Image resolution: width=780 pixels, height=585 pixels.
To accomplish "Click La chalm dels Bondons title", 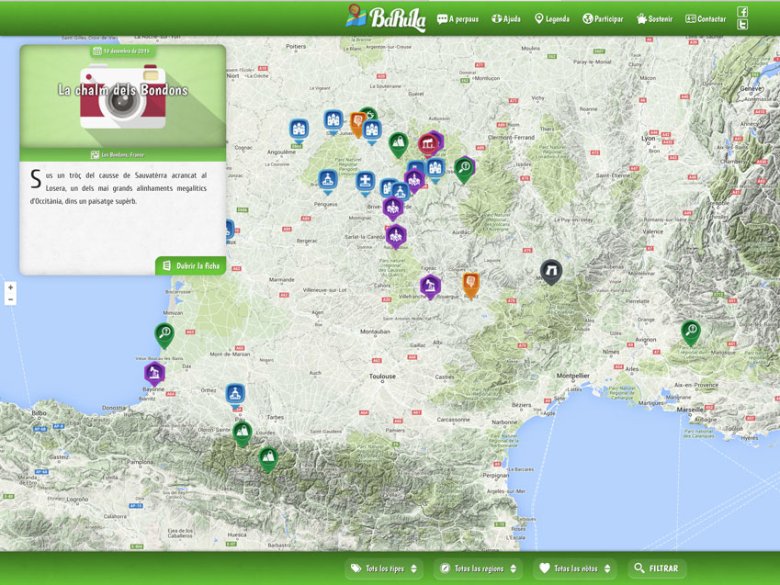I will pos(123,90).
